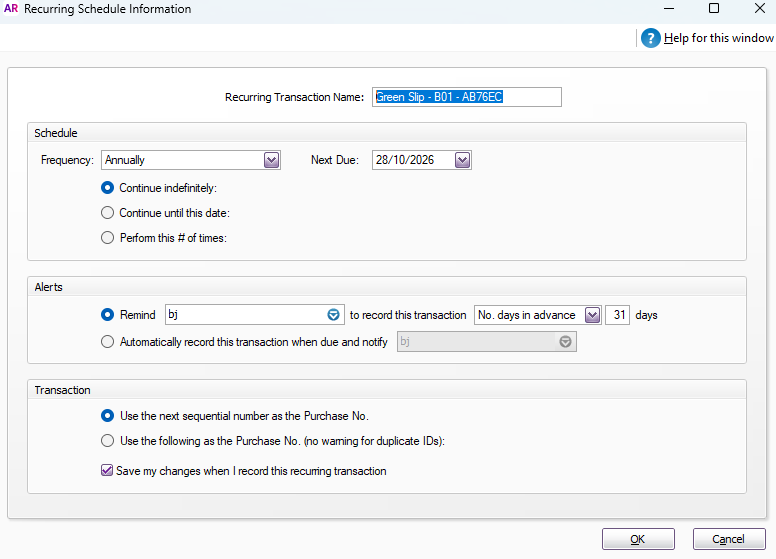Maximize the Recurring Schedule Information window

pyautogui.click(x=713, y=9)
